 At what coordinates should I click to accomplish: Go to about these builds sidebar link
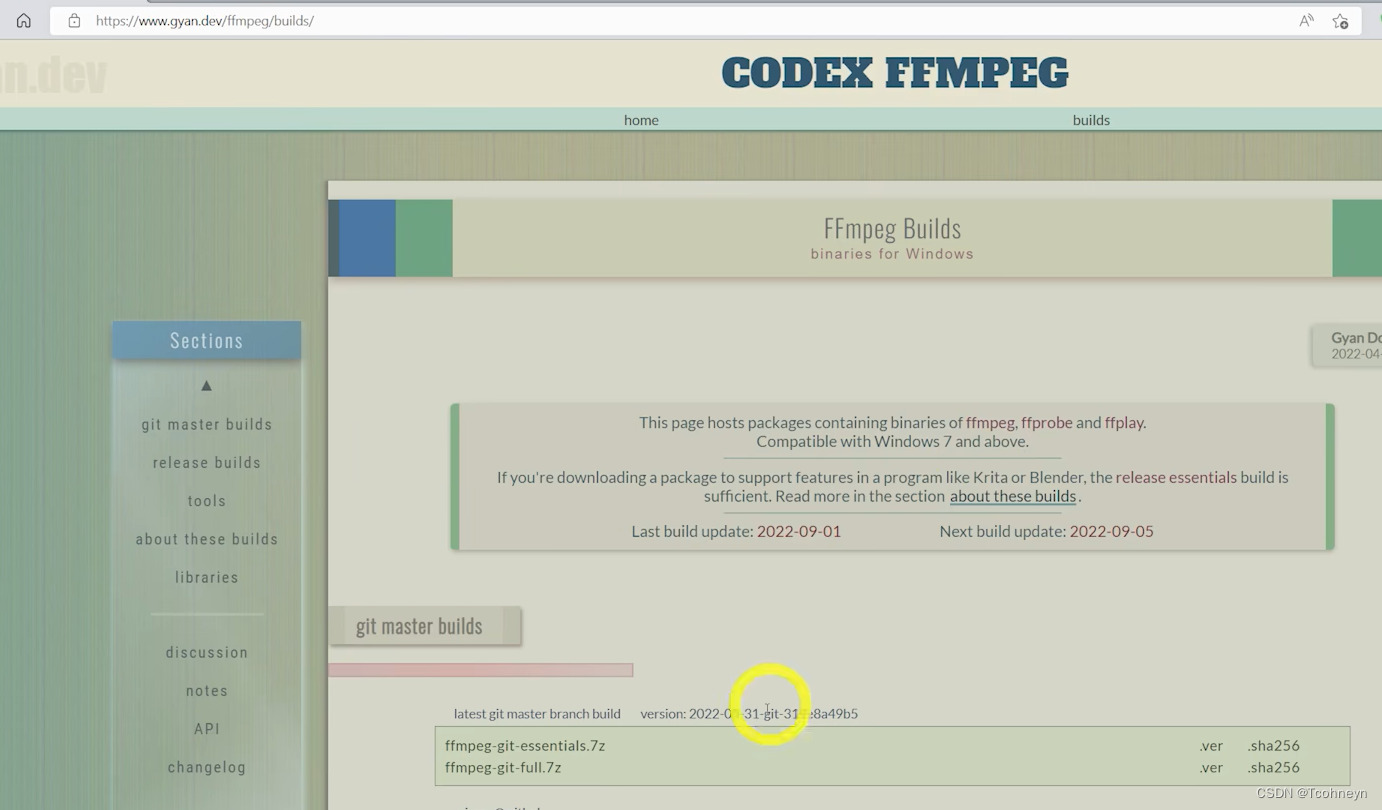pos(207,539)
